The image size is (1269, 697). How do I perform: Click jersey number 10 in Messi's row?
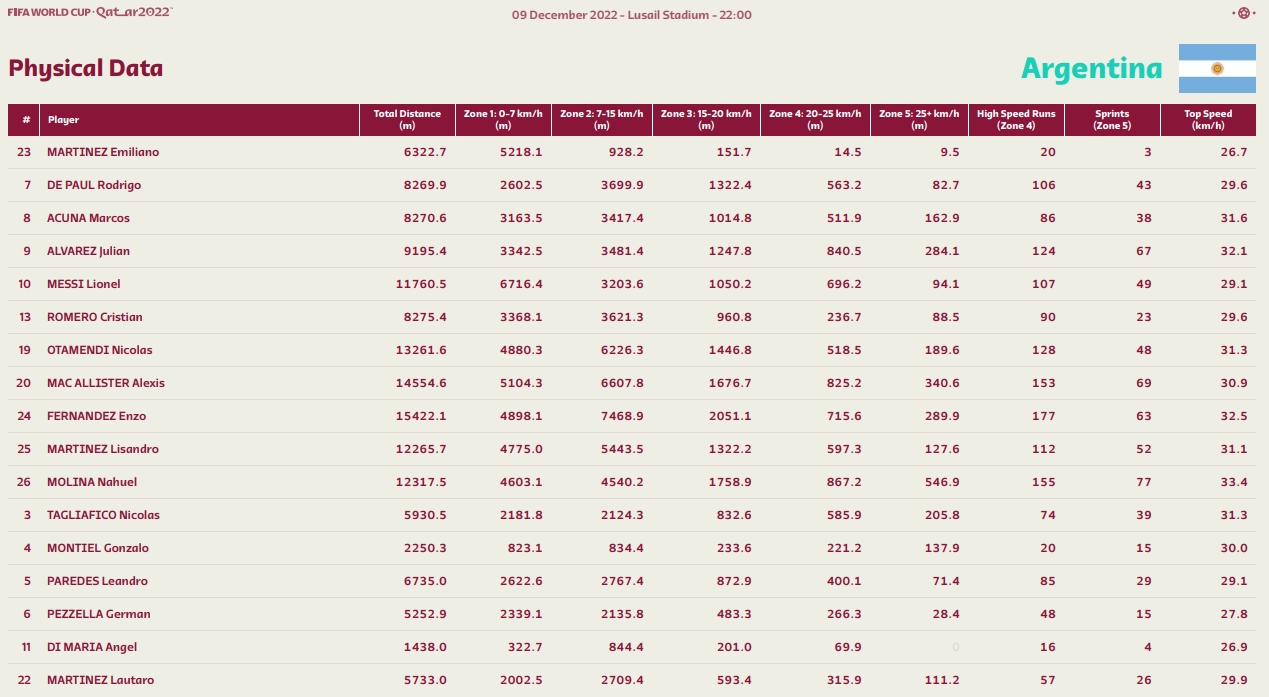[x=25, y=284]
